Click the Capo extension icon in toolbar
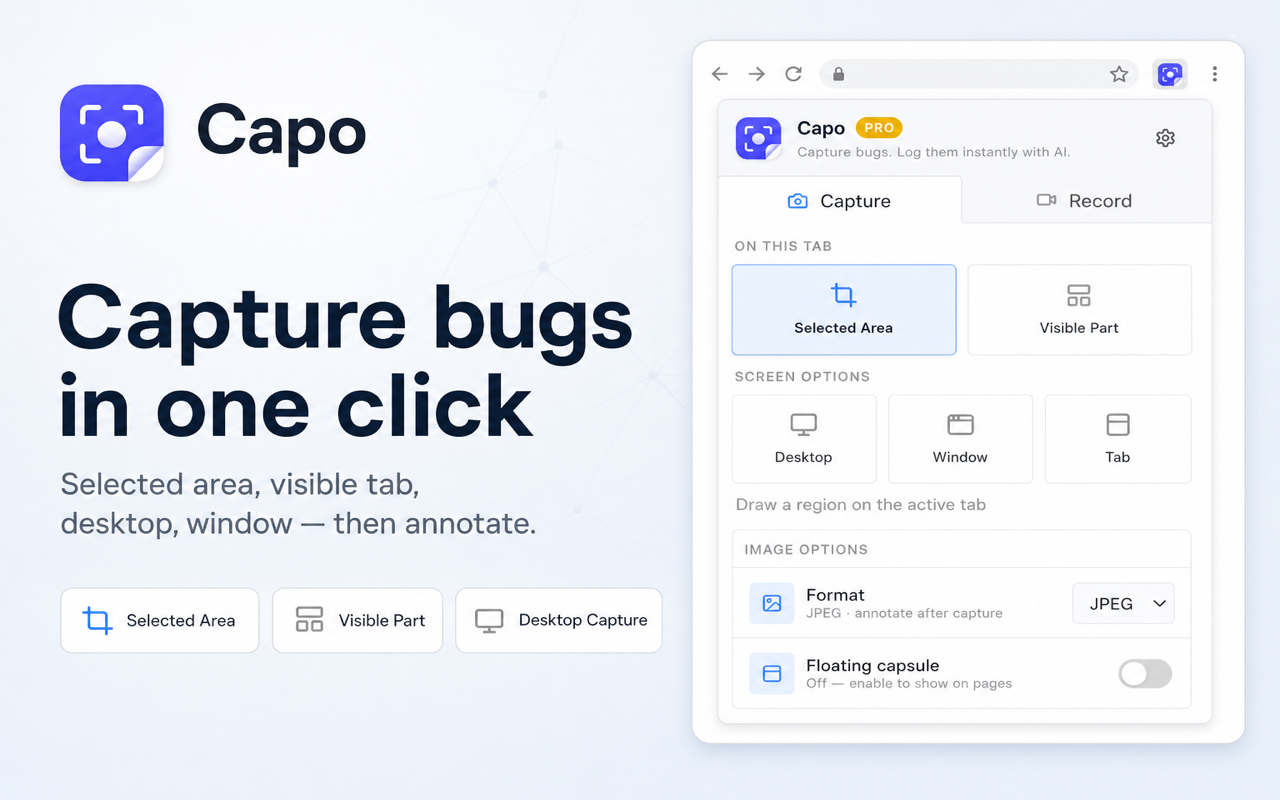The height and width of the screenshot is (800, 1280). 1170,74
